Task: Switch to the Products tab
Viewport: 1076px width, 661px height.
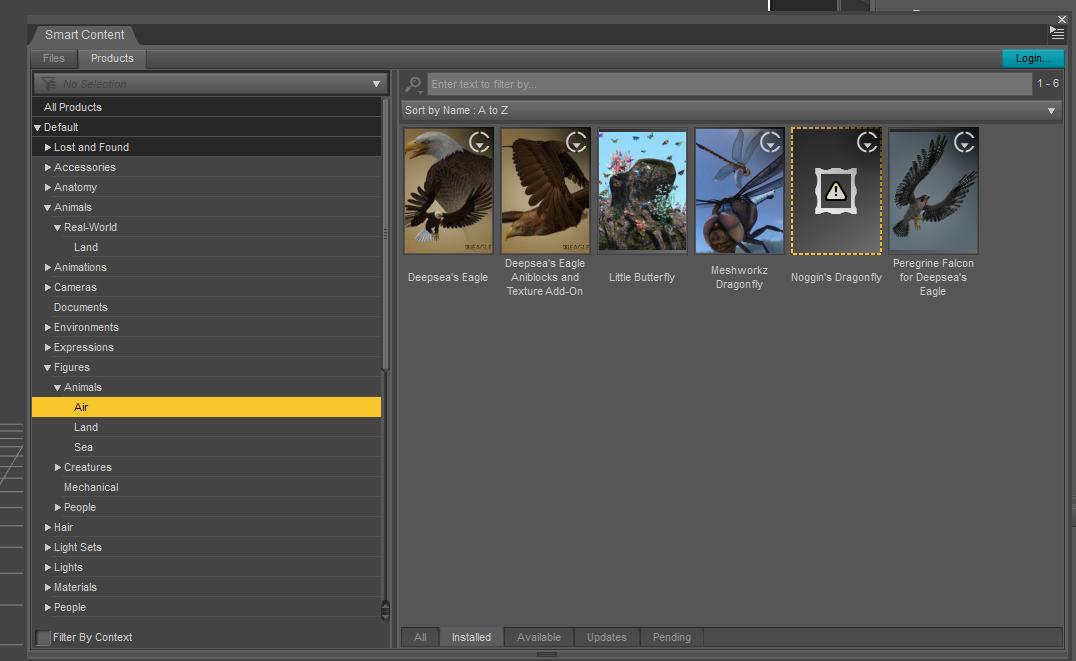Action: [112, 58]
